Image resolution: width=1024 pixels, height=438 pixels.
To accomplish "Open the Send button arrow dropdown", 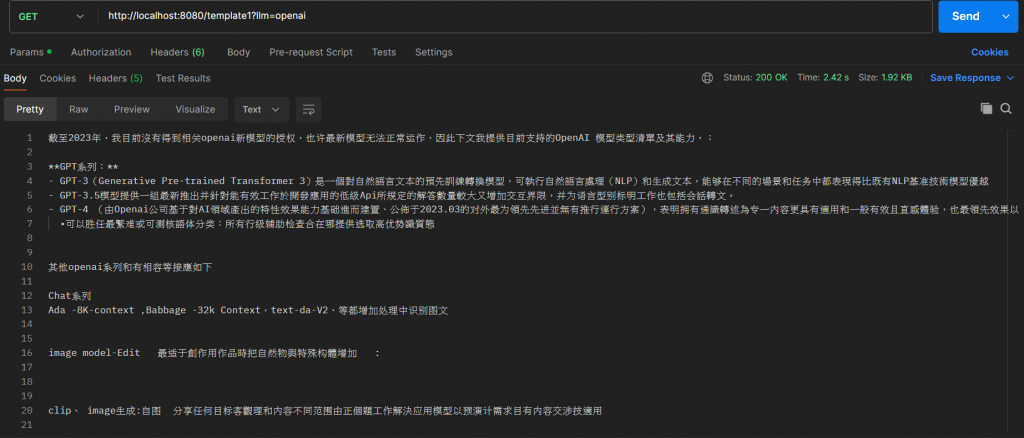I will 1006,16.
